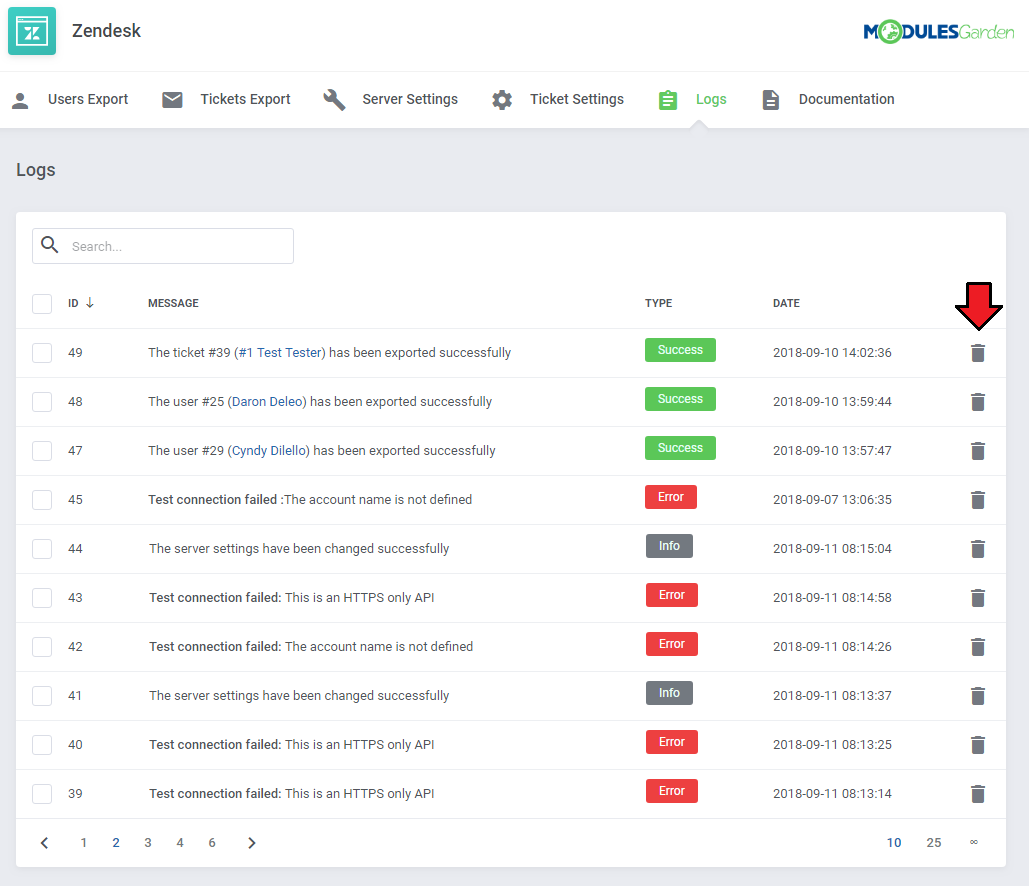Go to next page with right chevron
The height and width of the screenshot is (886, 1029).
click(251, 843)
